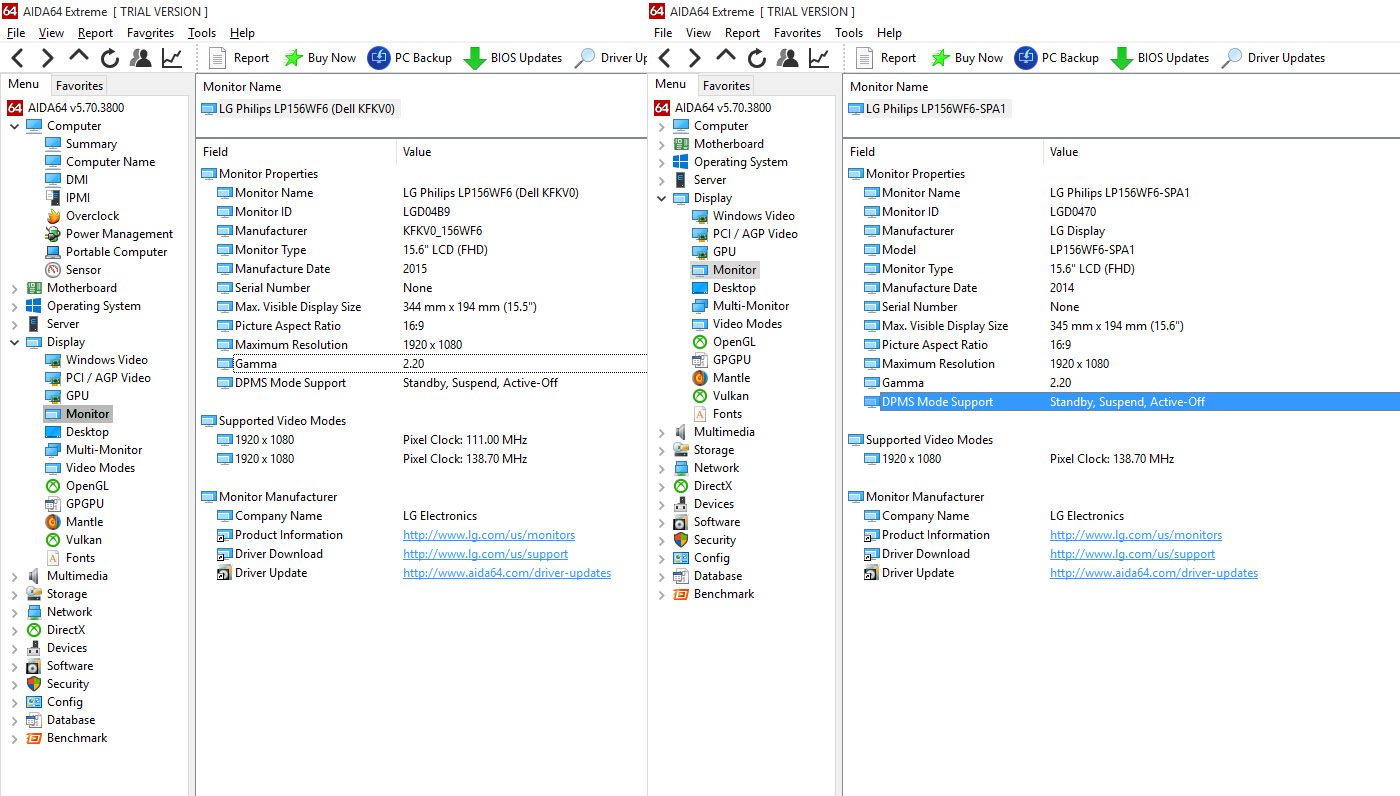Open aida64 driver-updates link in right window
The image size is (1400, 796).
[1154, 573]
